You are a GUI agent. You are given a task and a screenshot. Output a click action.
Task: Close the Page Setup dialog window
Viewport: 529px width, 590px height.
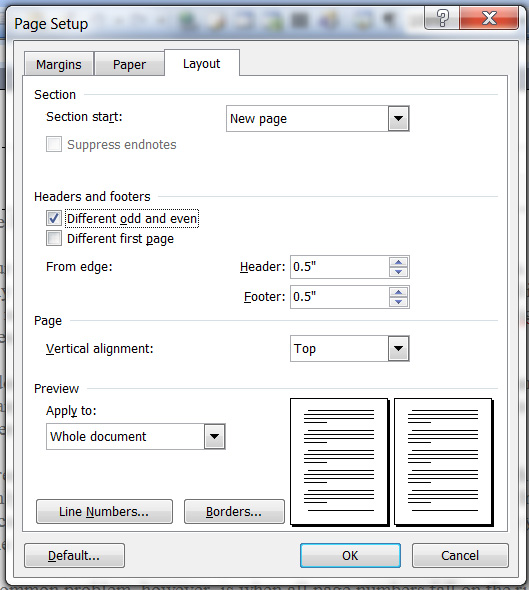489,18
